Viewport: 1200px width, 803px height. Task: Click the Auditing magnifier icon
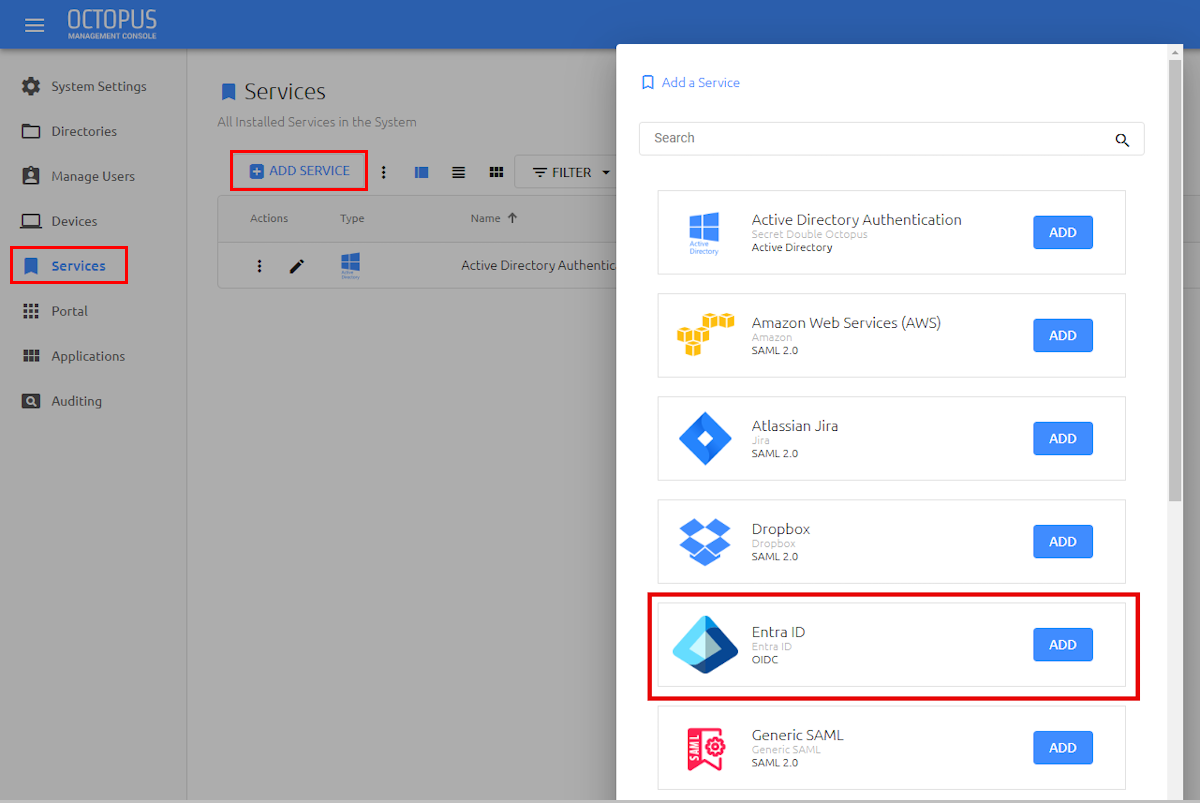coord(31,401)
